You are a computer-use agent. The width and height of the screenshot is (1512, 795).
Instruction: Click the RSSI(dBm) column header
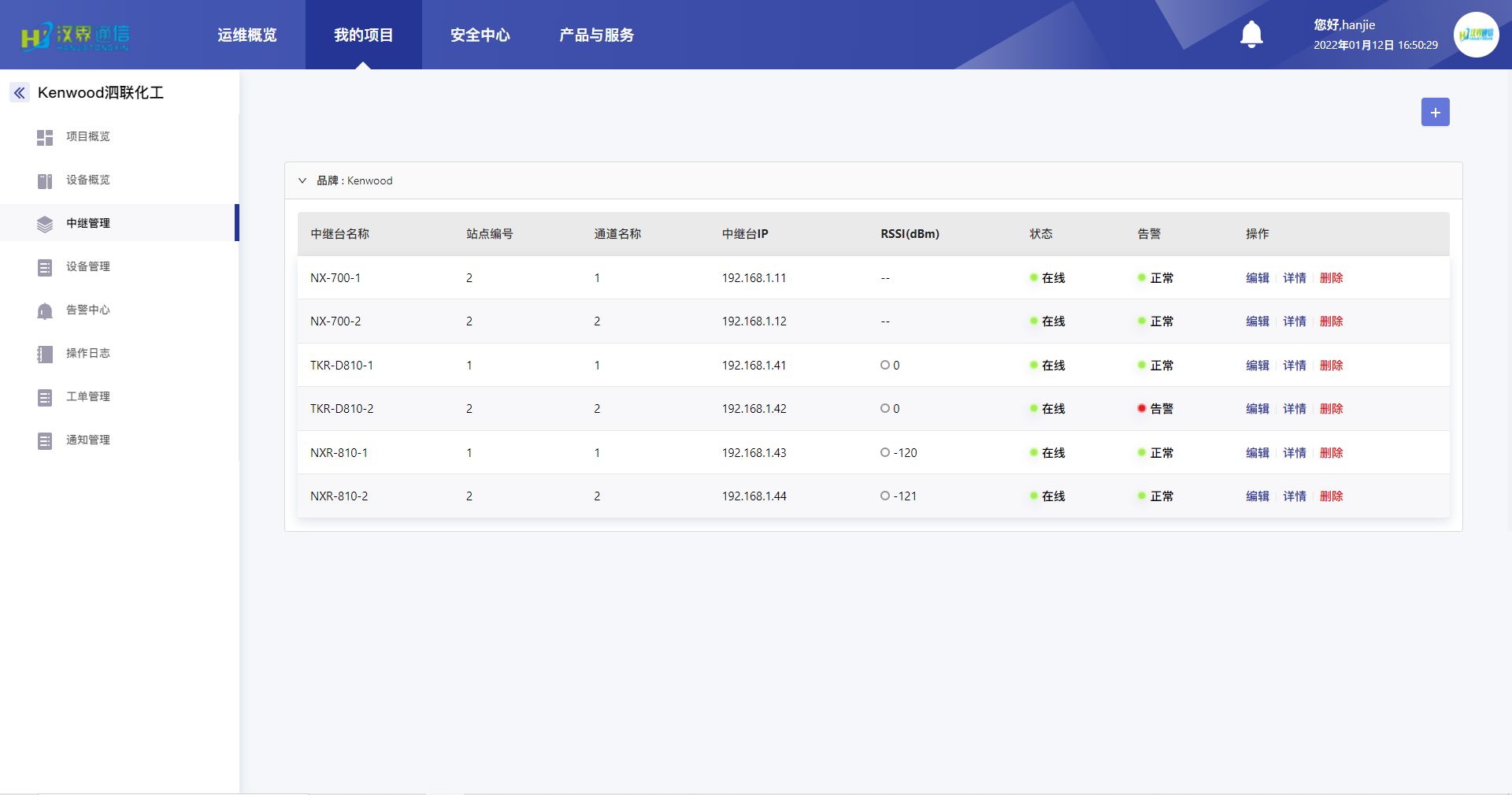tap(910, 234)
